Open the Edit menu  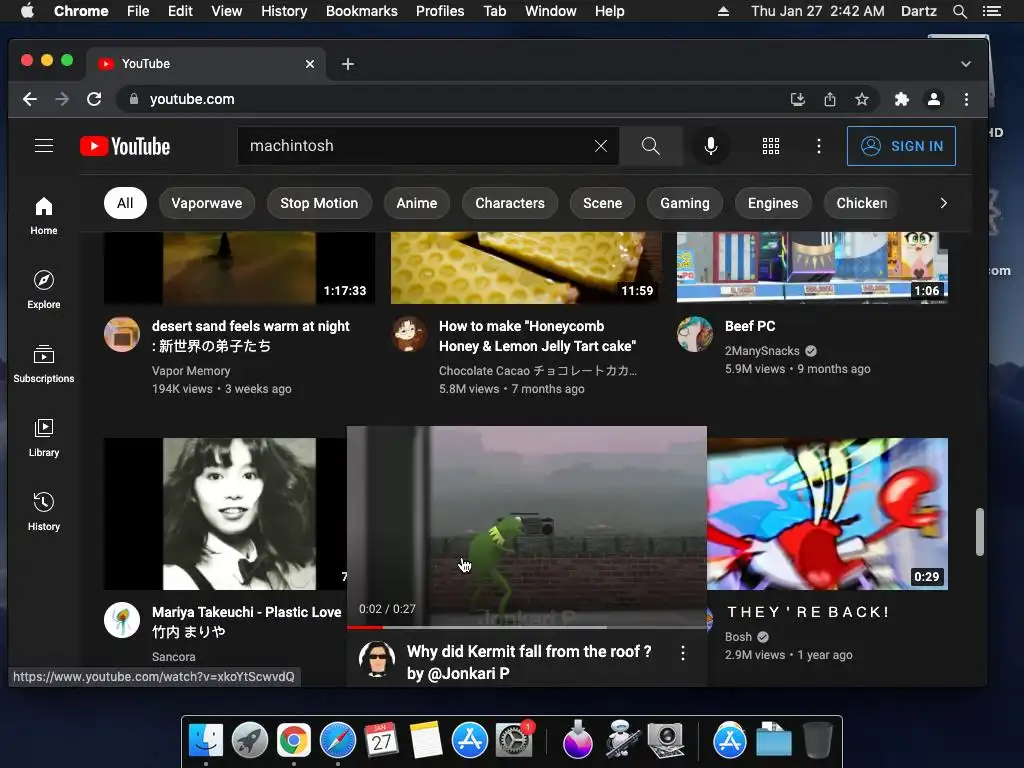[180, 11]
